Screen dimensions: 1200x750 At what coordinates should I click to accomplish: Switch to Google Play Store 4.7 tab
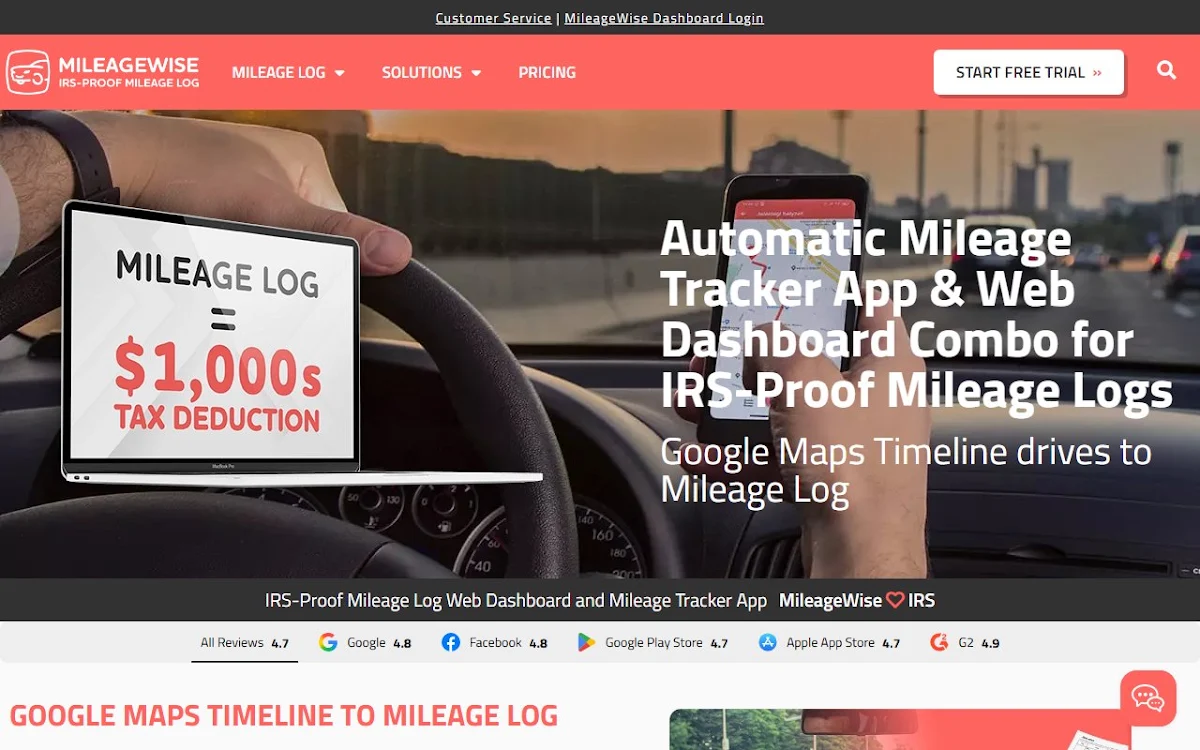click(x=653, y=643)
